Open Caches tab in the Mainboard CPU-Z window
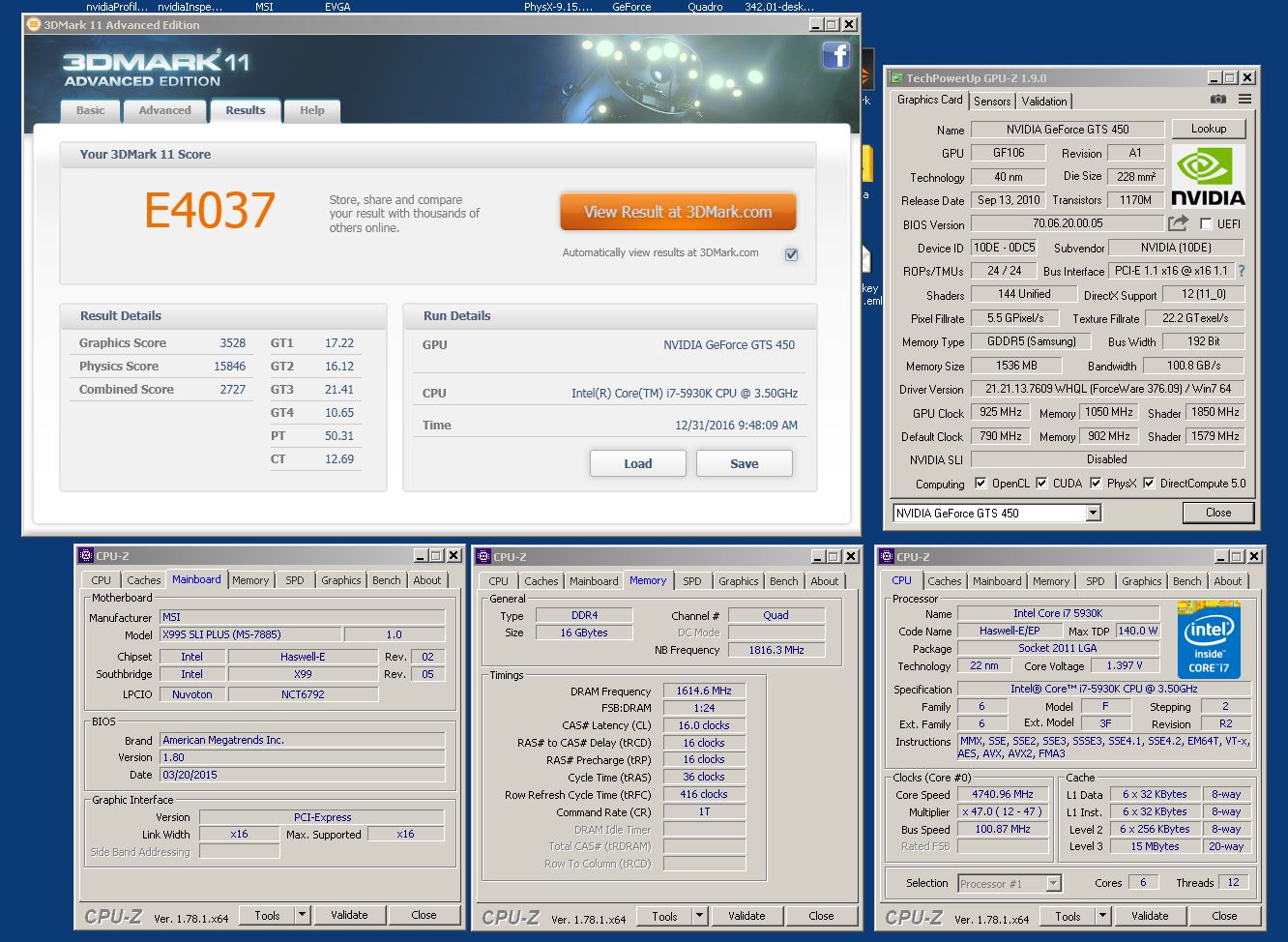 pyautogui.click(x=144, y=580)
